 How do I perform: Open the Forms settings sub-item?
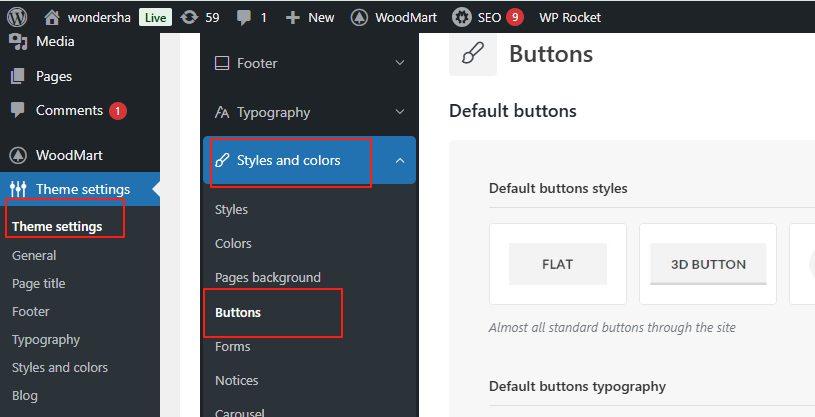[x=232, y=346]
